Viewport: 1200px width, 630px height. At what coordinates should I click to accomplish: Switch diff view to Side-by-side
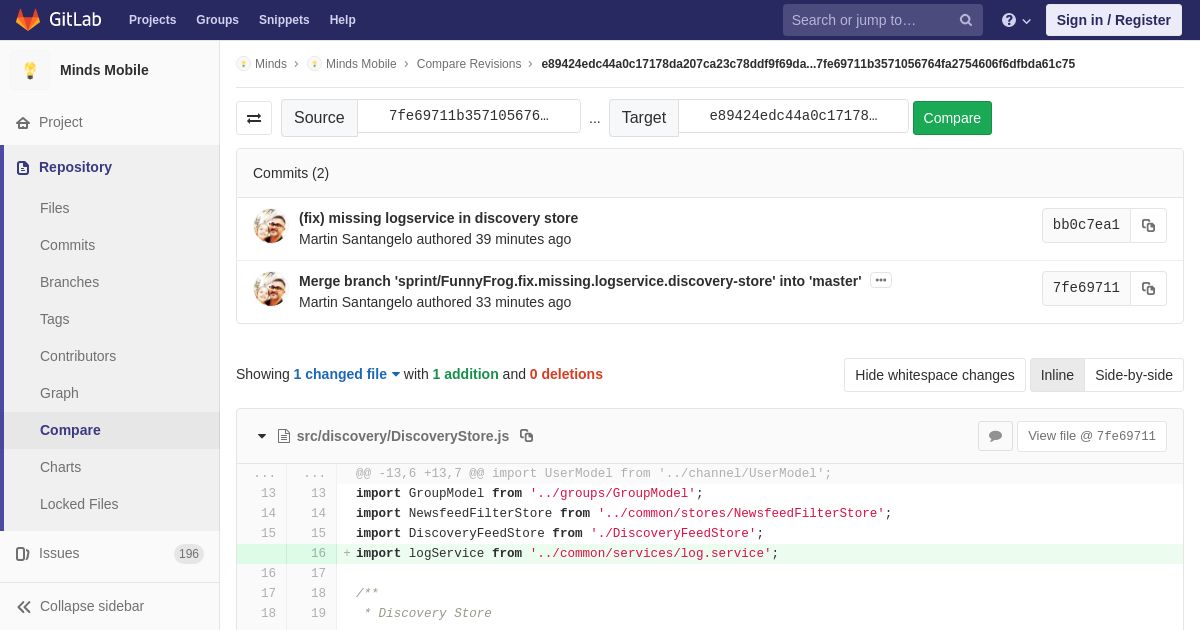pyautogui.click(x=1133, y=375)
